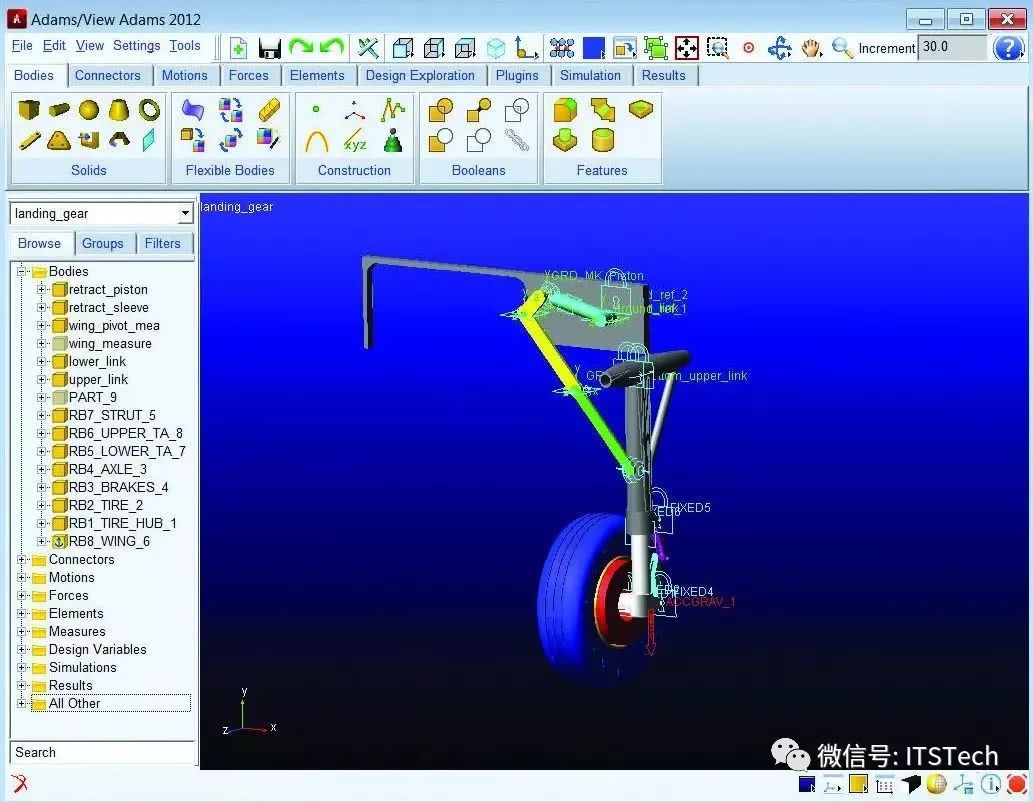Click the blue background color toolbar icon
The height and width of the screenshot is (802, 1033).
pyautogui.click(x=594, y=48)
